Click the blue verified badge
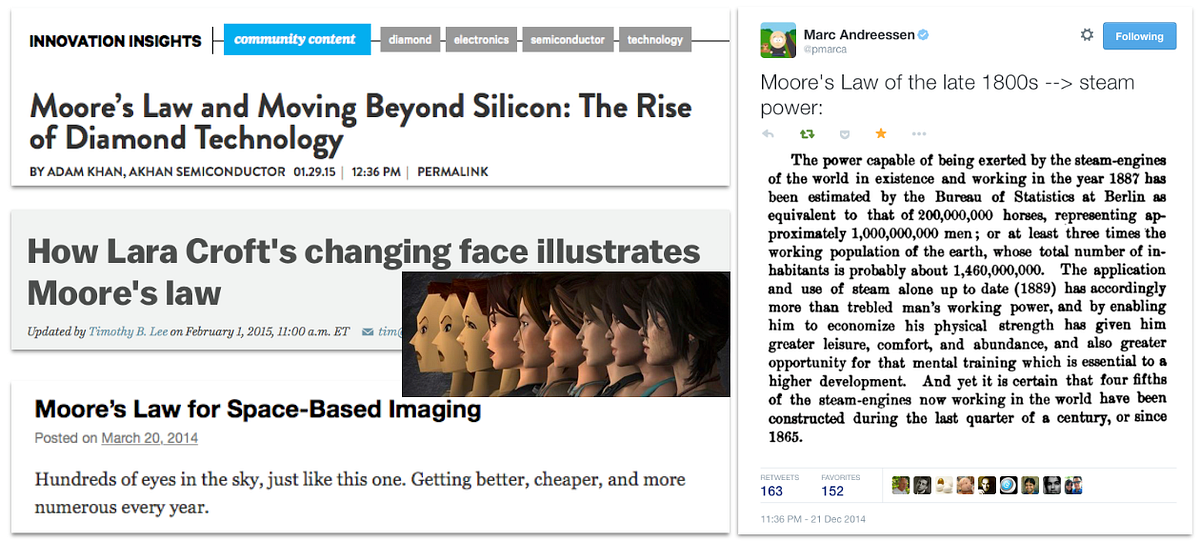 point(923,35)
